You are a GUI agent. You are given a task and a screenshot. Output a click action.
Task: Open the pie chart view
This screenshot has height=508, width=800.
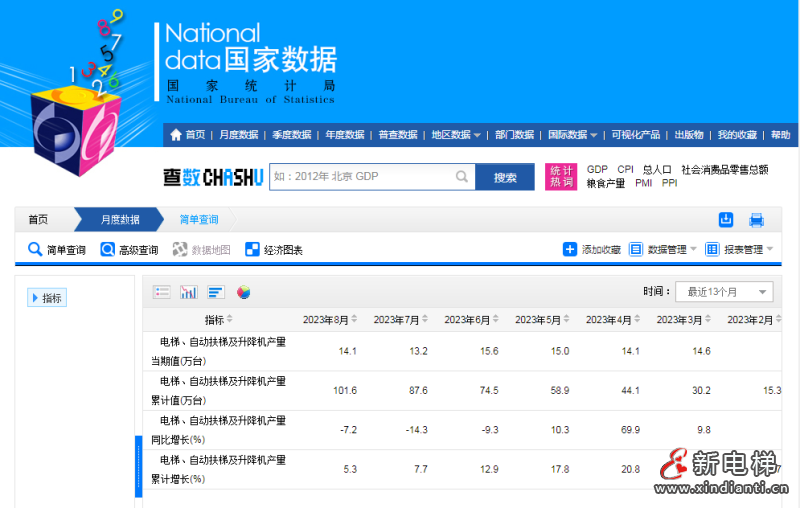point(243,292)
